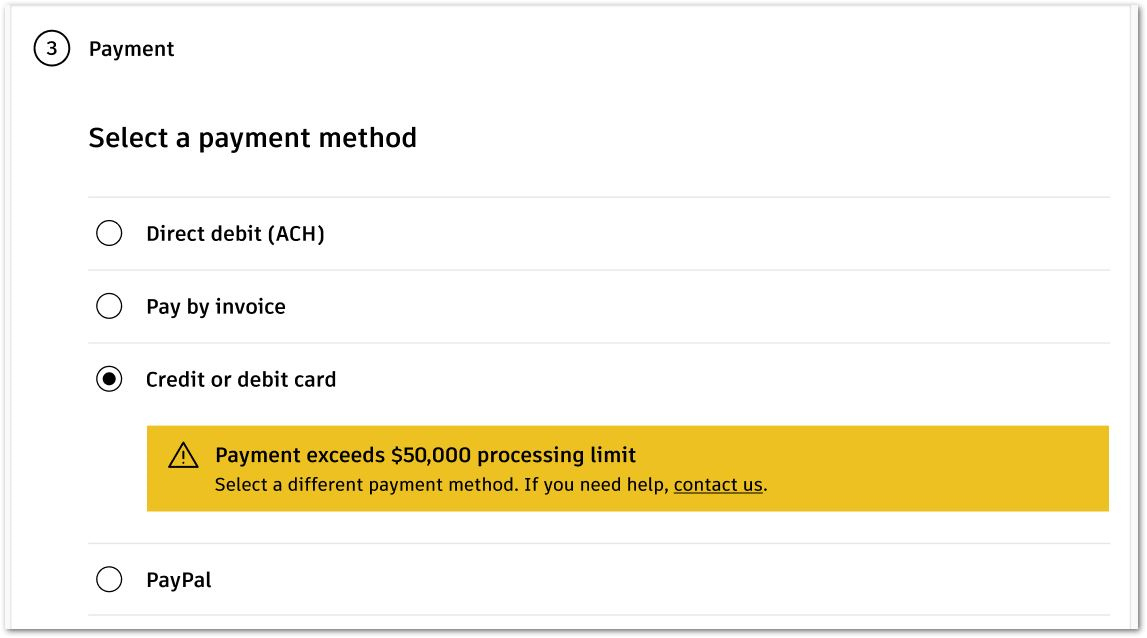
Task: Click empty area of the yellow warning banner
Action: point(936,468)
